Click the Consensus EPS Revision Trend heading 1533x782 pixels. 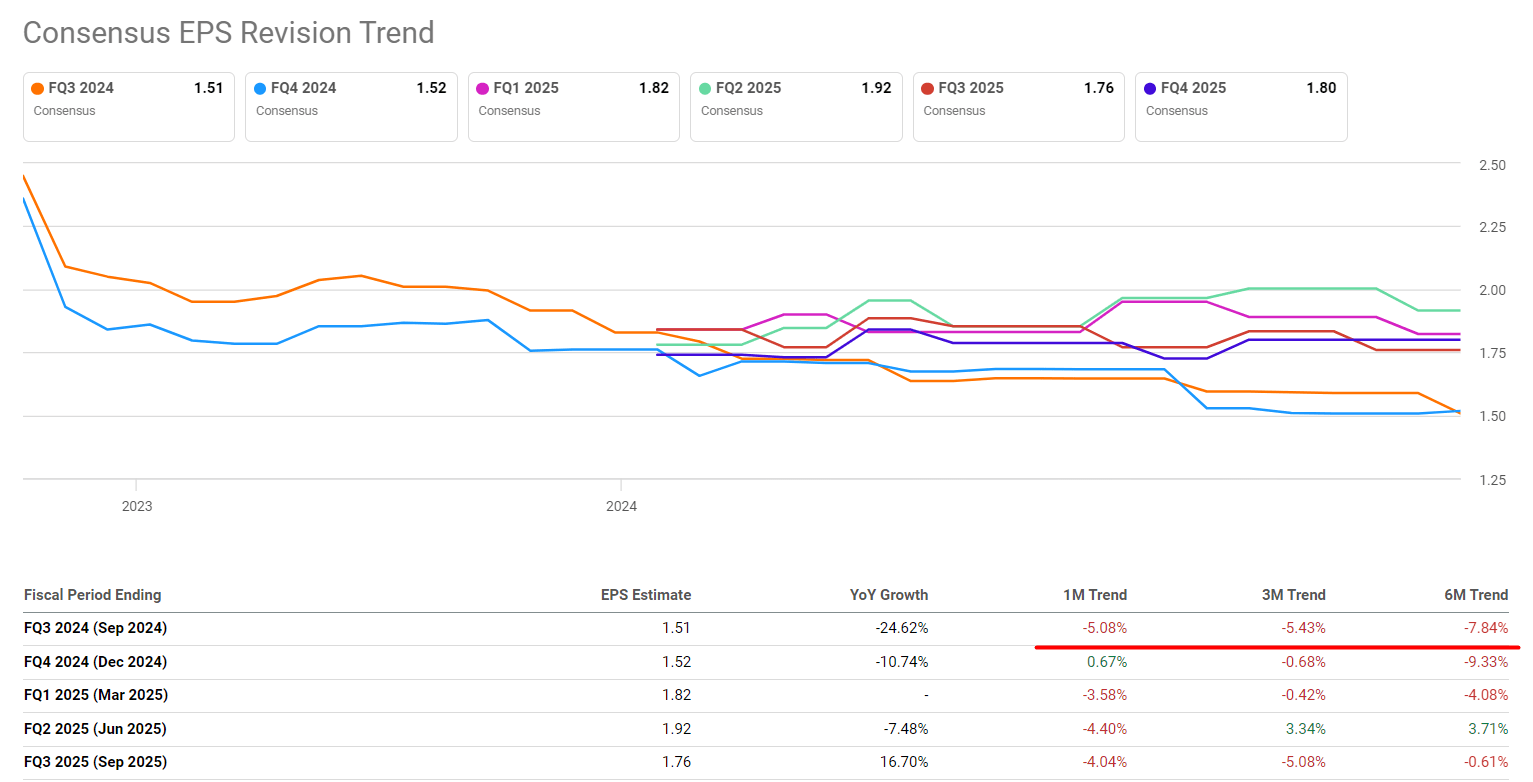tap(228, 33)
